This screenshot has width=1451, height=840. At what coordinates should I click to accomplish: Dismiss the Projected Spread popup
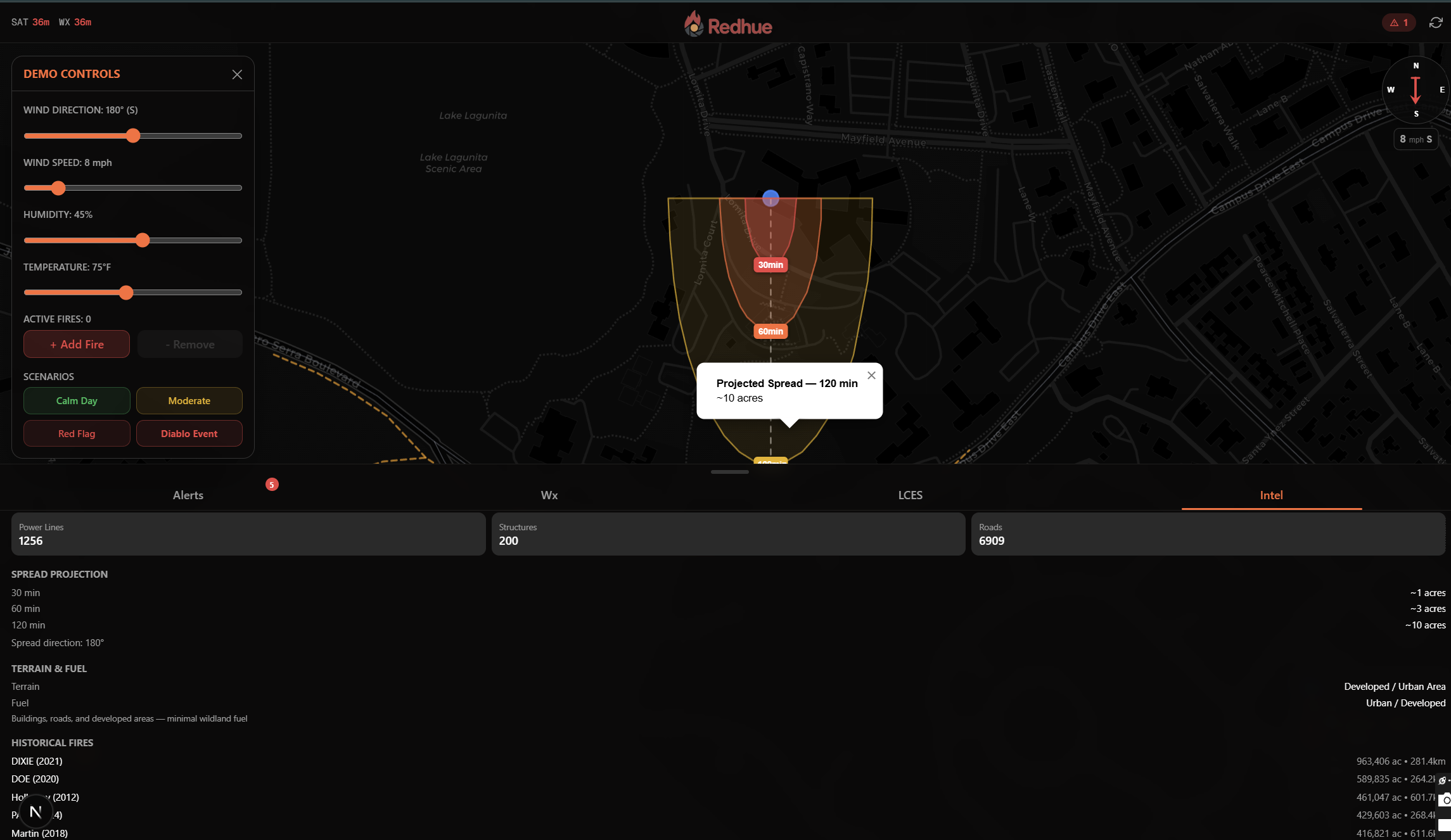(871, 376)
